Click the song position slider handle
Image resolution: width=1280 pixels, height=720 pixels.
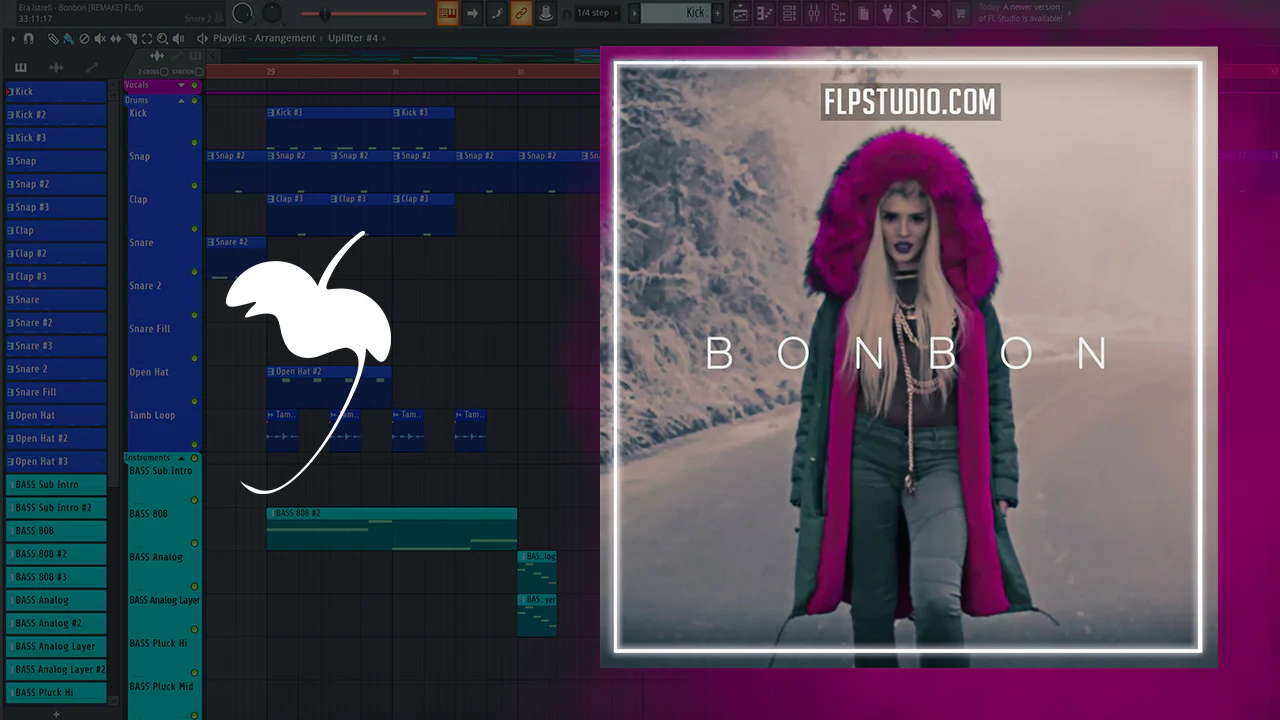coord(324,13)
